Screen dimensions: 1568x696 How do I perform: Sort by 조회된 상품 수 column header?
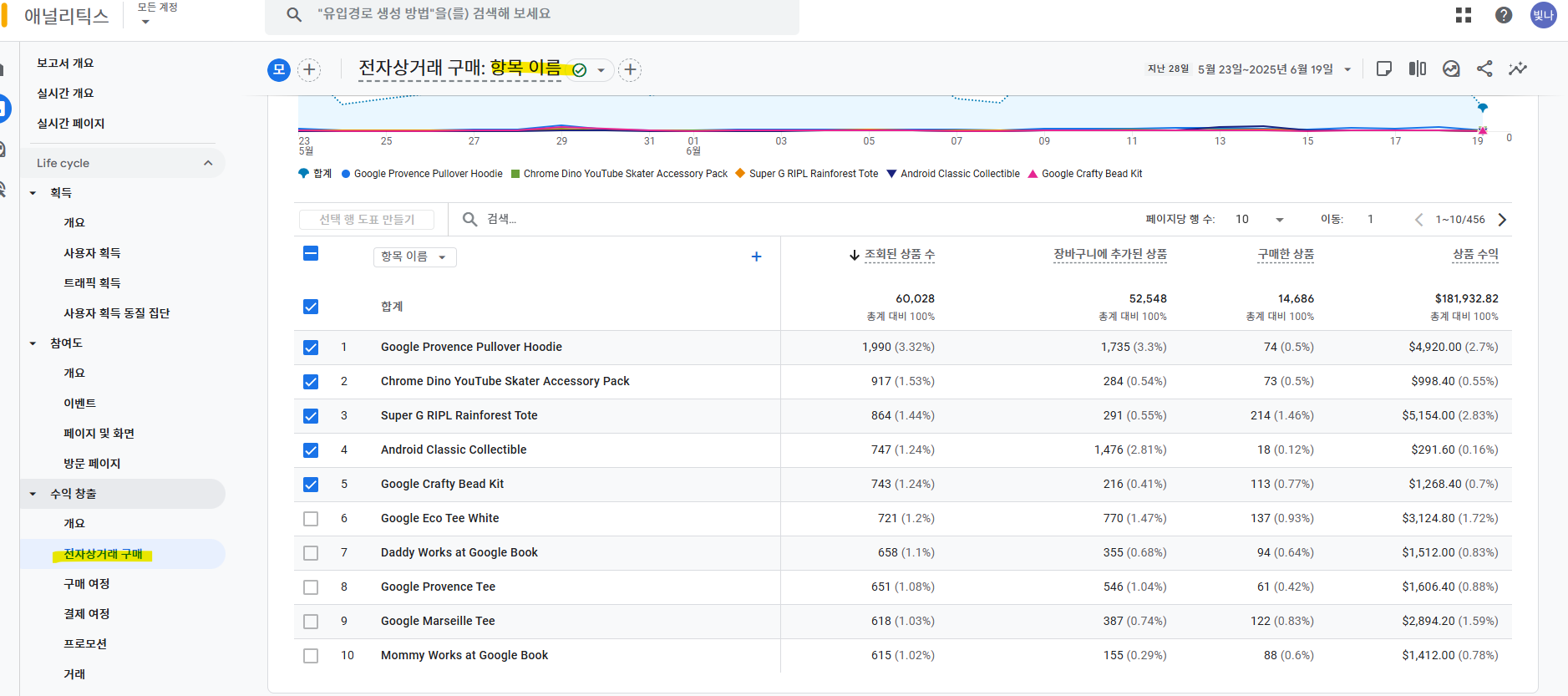point(899,254)
